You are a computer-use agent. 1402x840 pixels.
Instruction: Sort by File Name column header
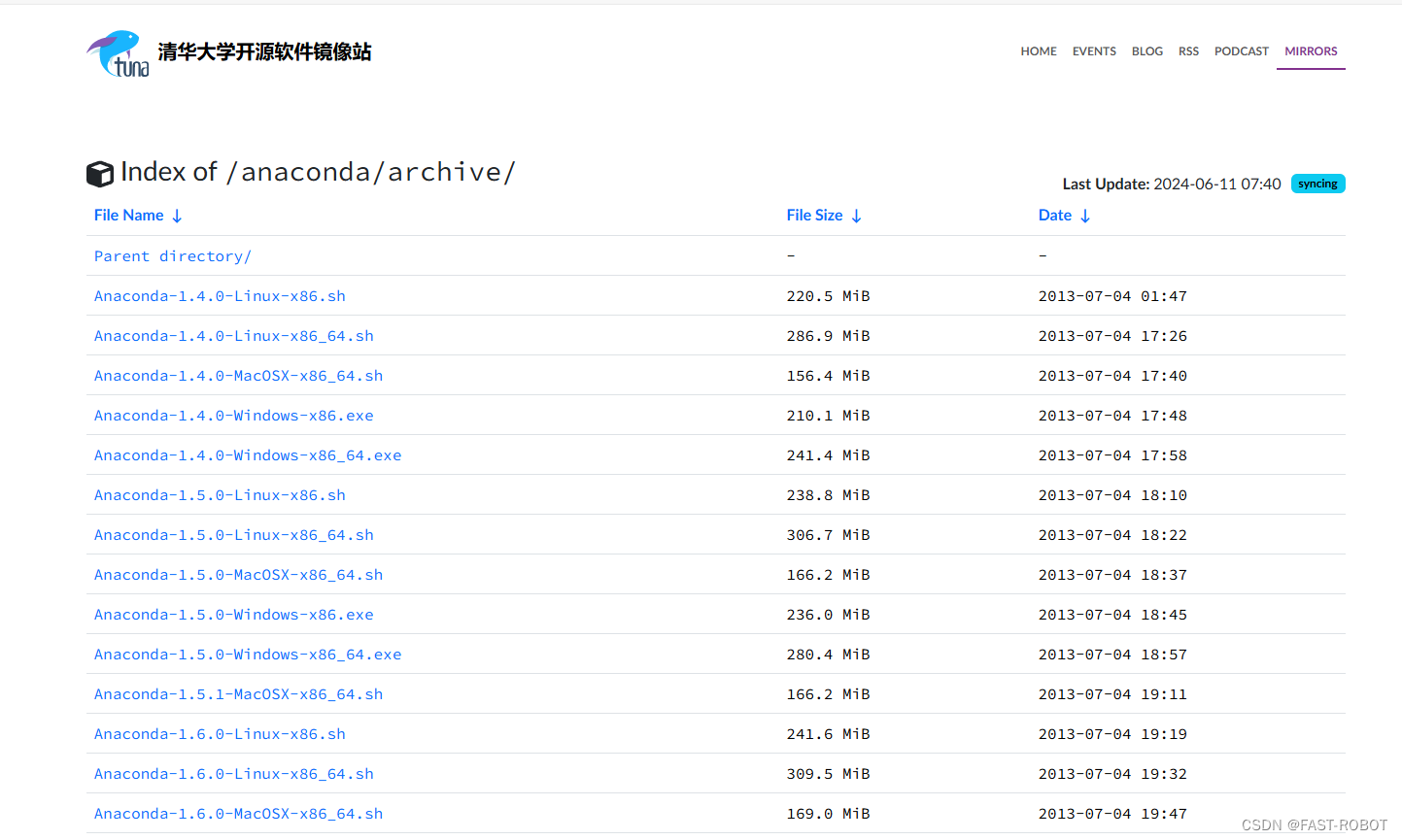[128, 216]
